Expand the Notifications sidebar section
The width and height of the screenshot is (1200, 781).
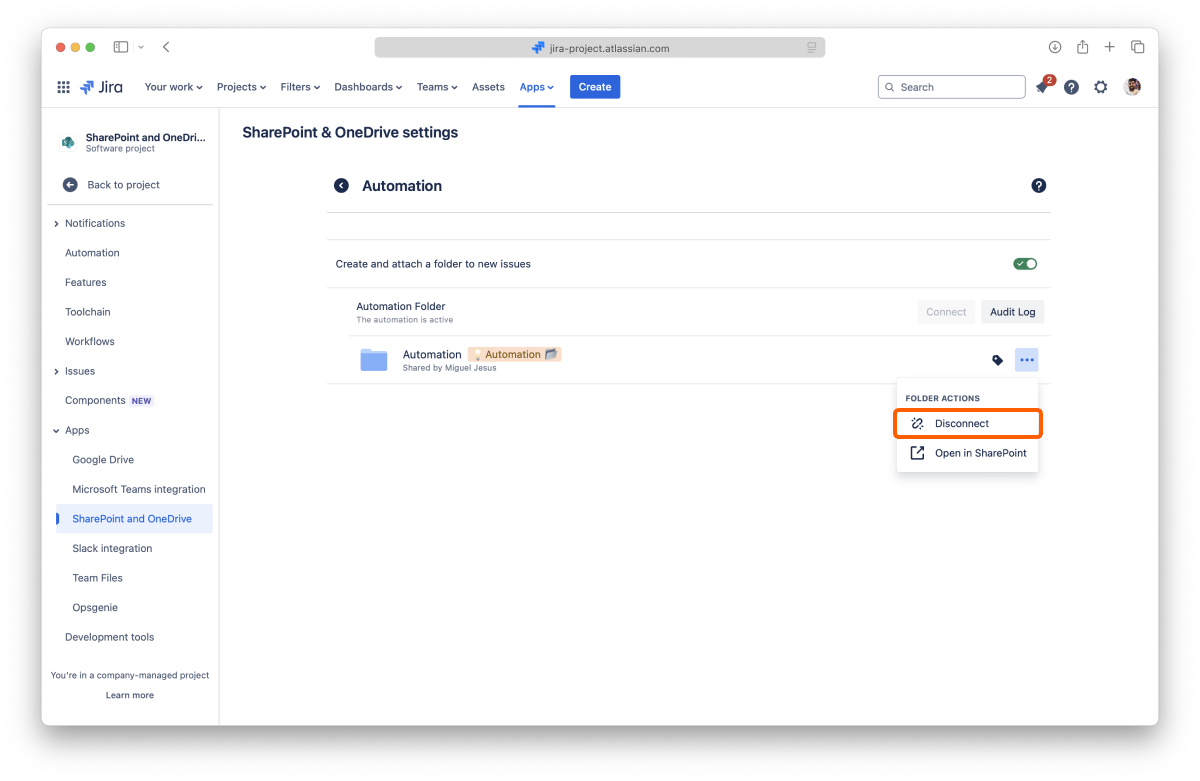click(x=56, y=223)
